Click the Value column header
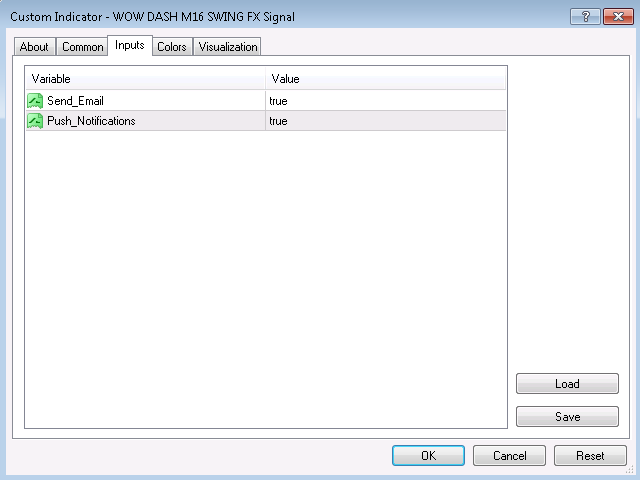Image resolution: width=640 pixels, height=480 pixels. (386, 78)
